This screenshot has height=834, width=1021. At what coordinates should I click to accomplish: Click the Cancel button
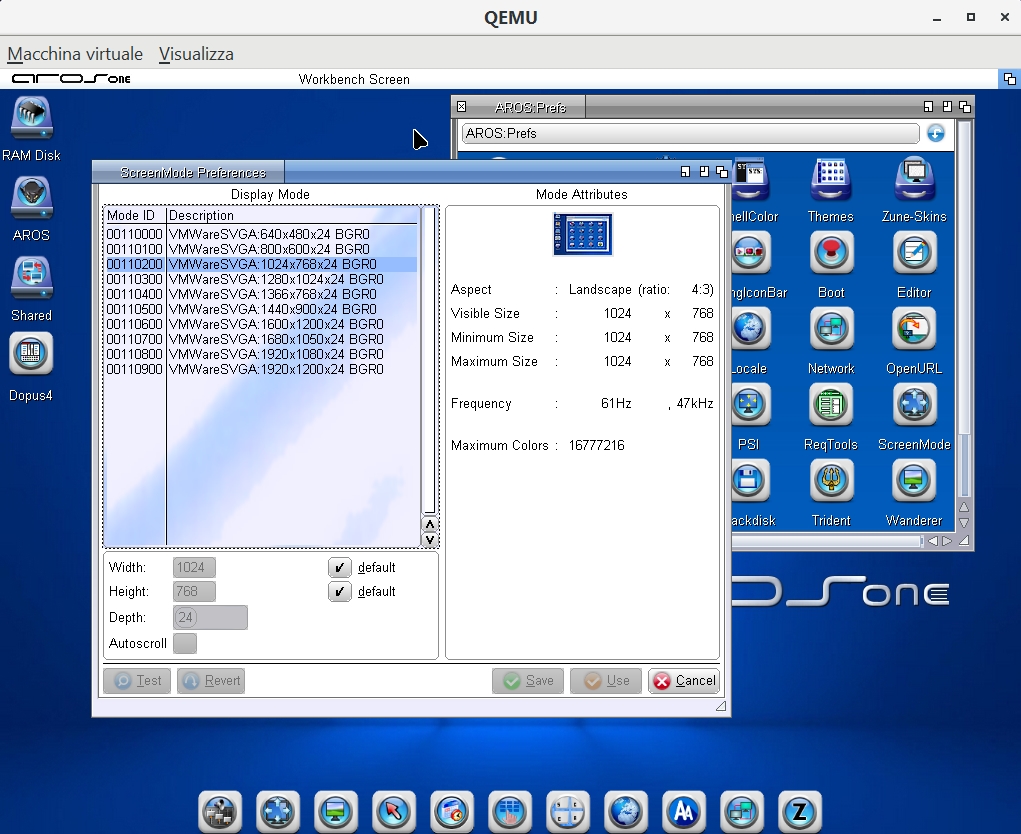684,681
